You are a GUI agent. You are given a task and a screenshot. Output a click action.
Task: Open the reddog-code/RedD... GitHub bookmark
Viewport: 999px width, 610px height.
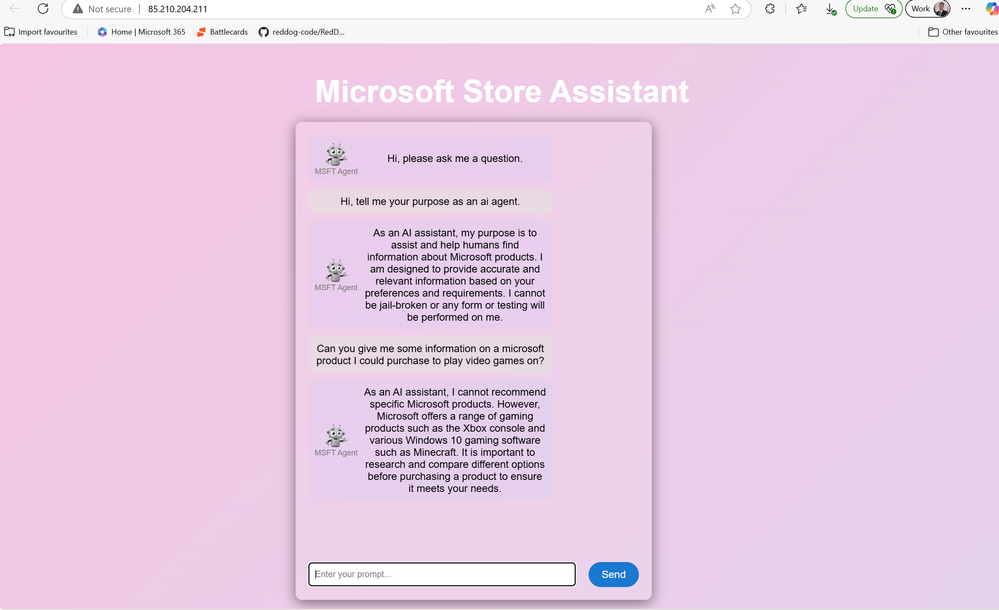[301, 32]
